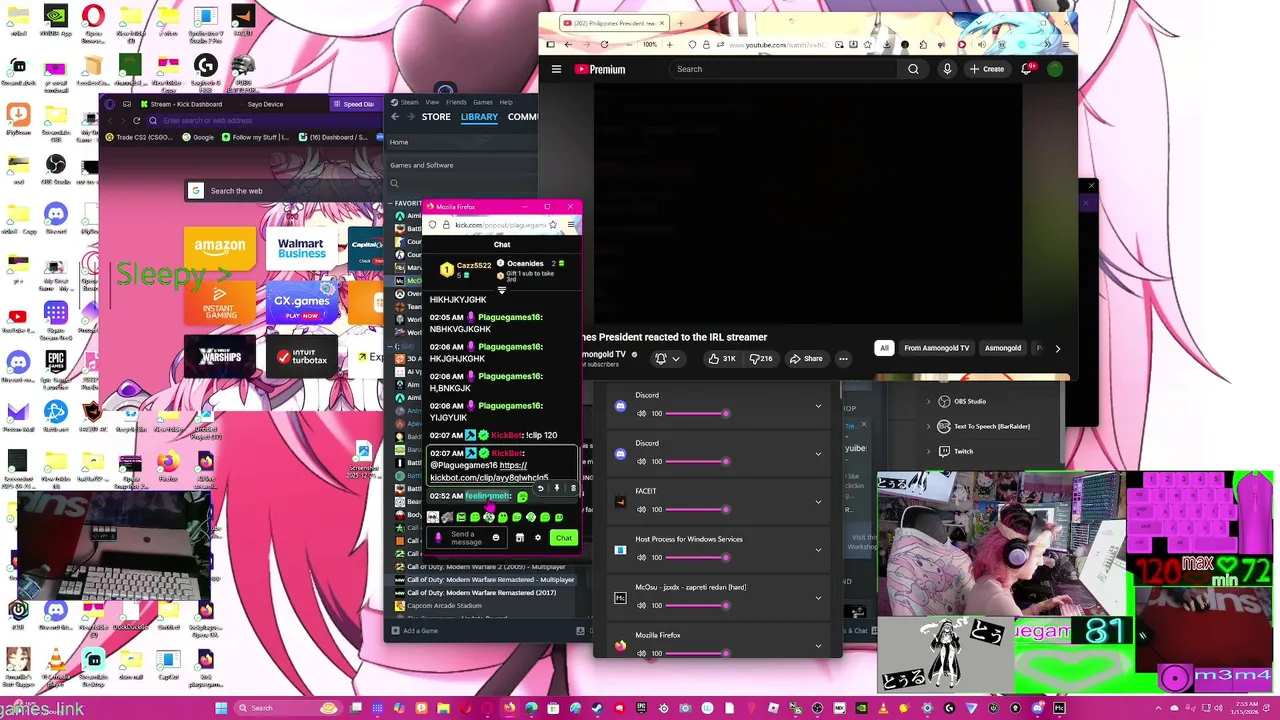1280x720 pixels.
Task: Open Steam STORE tab
Action: [x=436, y=117]
